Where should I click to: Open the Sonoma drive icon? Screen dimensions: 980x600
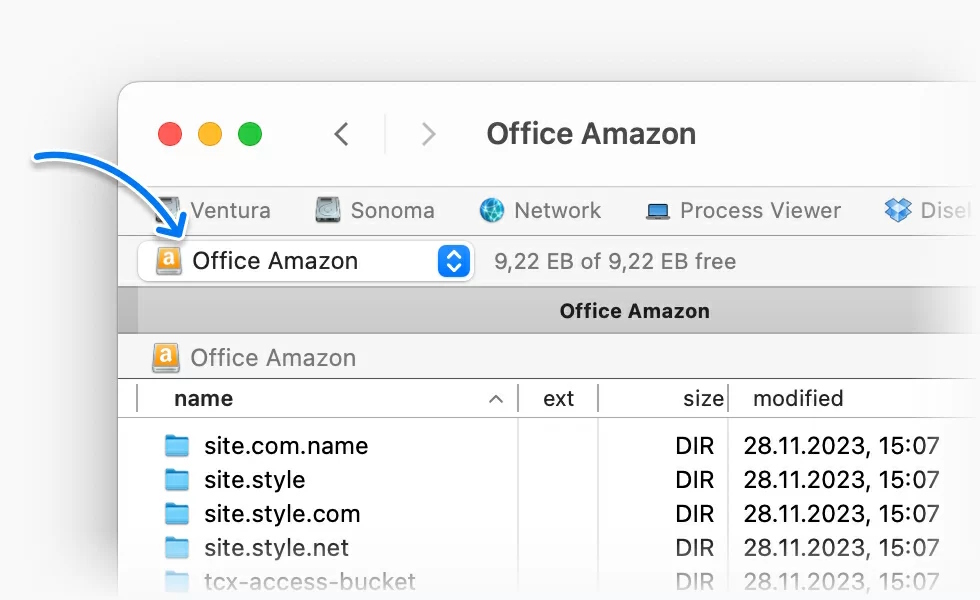328,210
